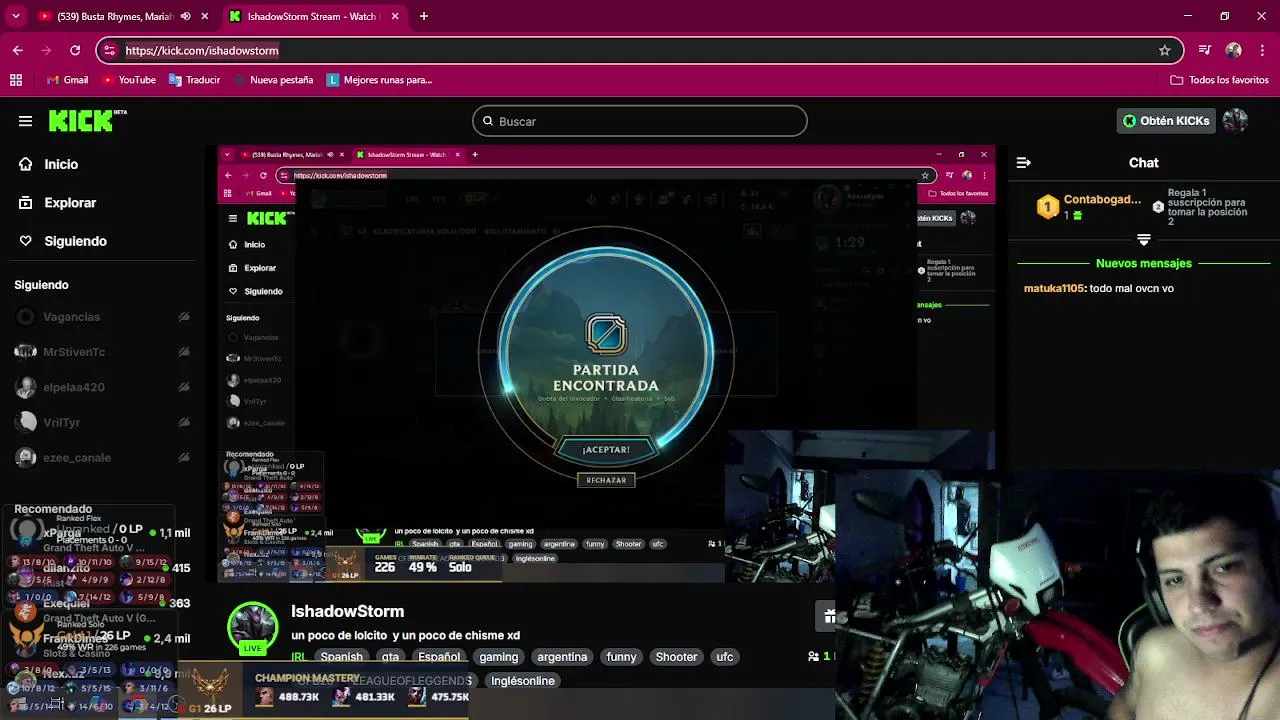The height and width of the screenshot is (720, 1280).
Task: Open a new browser tab
Action: 424,16
